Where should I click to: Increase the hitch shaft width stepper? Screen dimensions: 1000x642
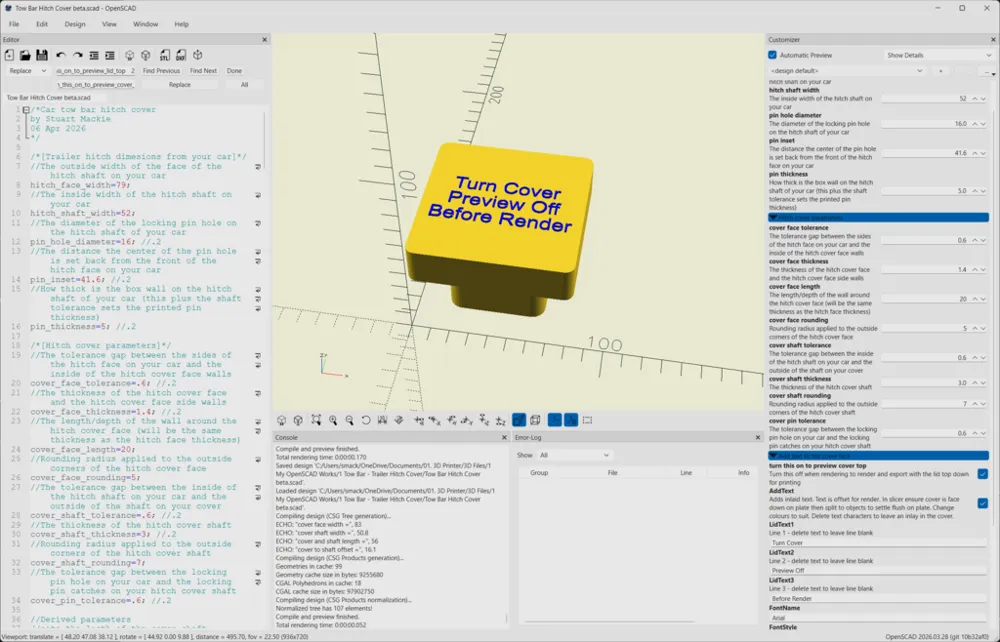(x=975, y=99)
